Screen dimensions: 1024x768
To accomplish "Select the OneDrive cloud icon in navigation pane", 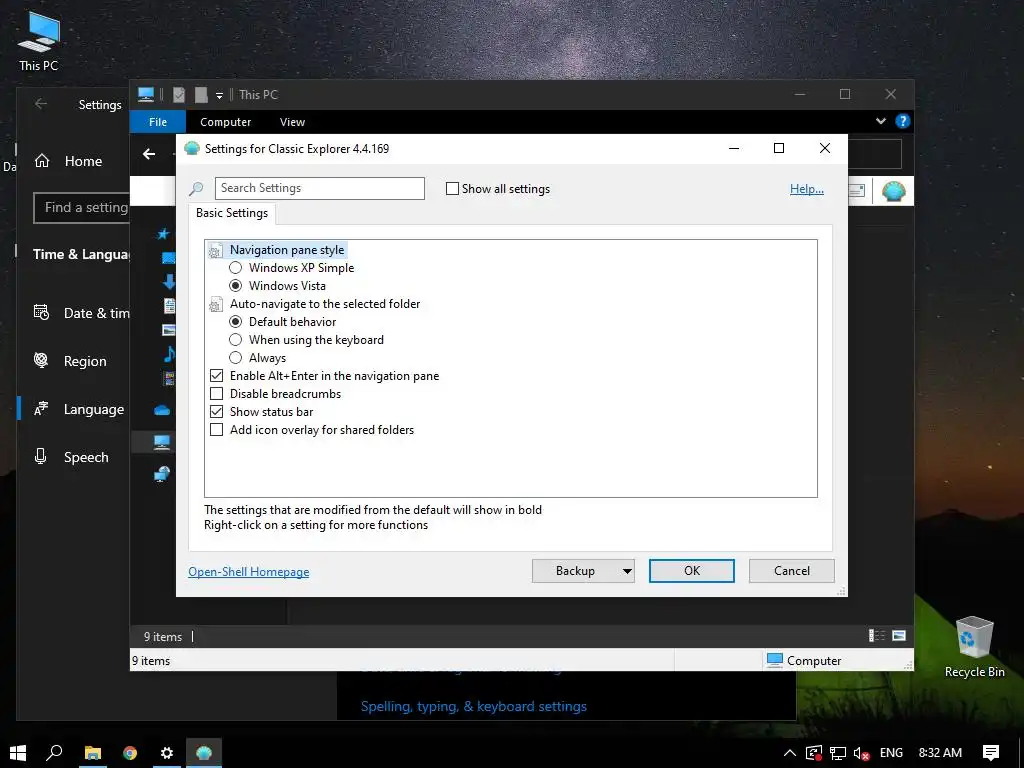I will [162, 410].
